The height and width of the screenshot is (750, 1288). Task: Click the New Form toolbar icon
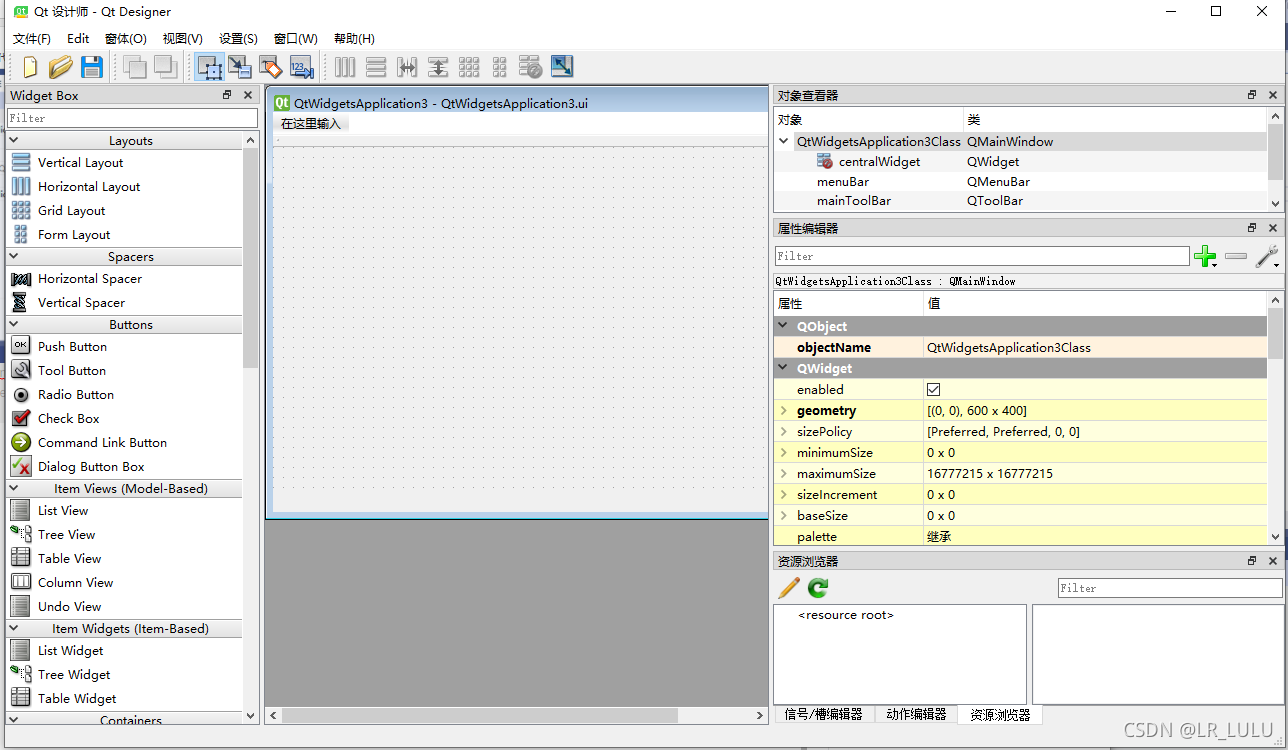(x=31, y=67)
